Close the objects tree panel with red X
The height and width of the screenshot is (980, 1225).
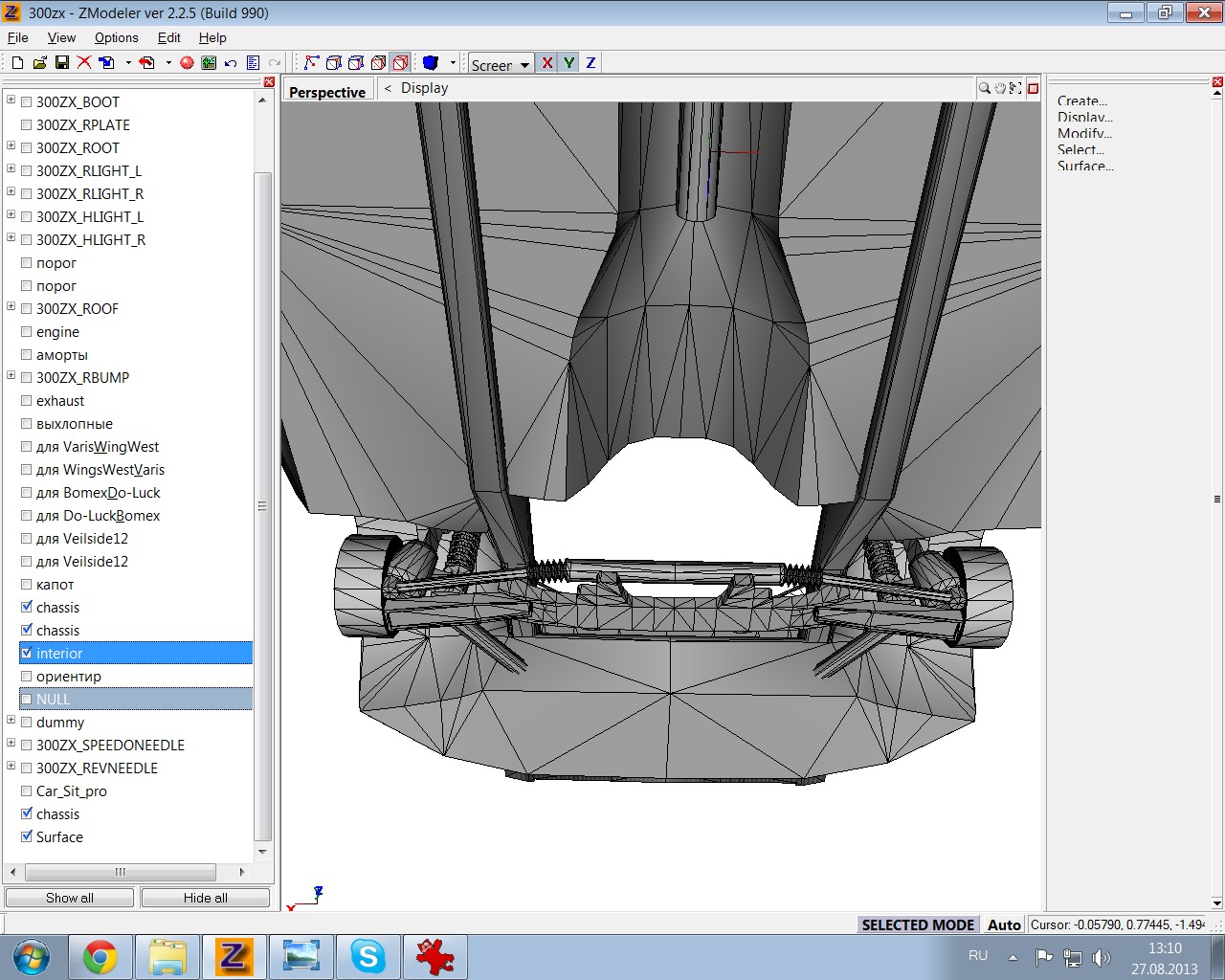(269, 82)
